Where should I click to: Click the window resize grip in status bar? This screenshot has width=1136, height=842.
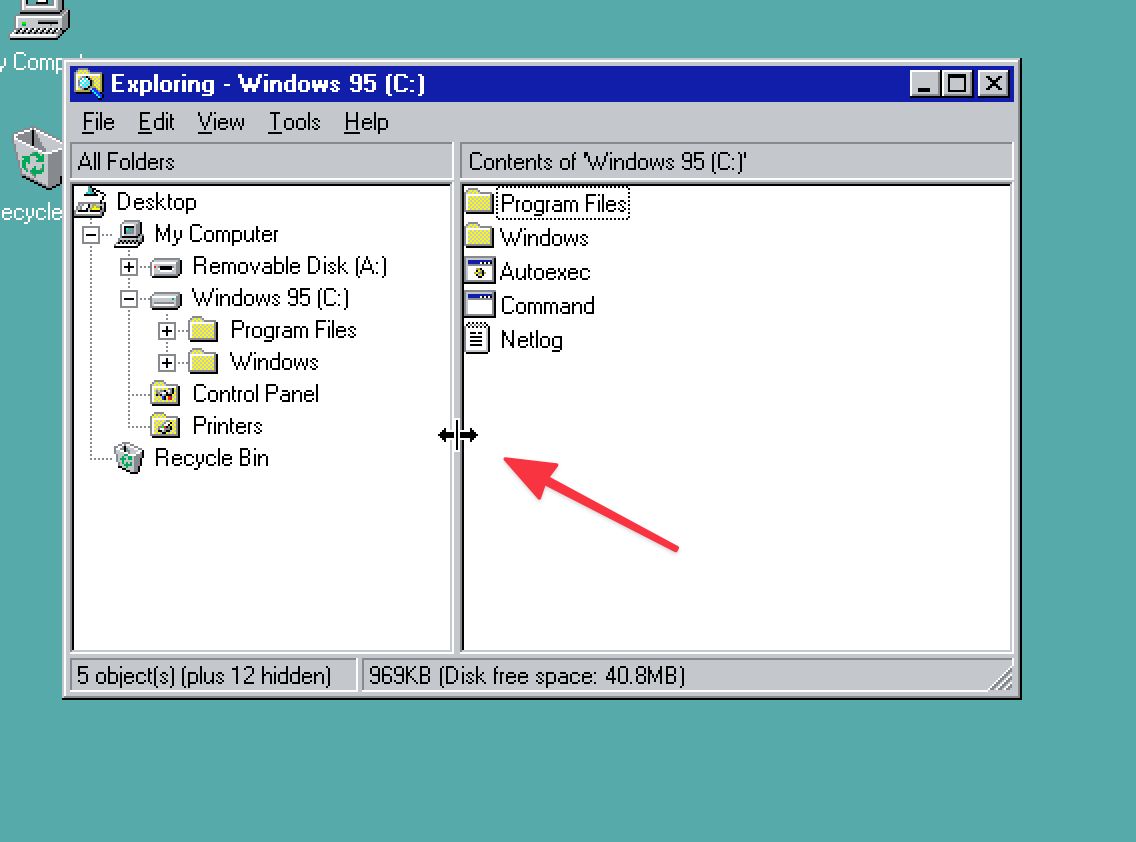[x=1002, y=680]
